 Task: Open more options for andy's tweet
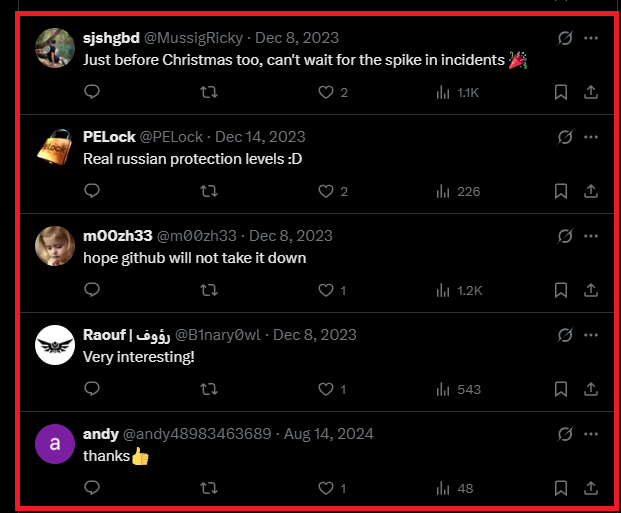point(591,434)
